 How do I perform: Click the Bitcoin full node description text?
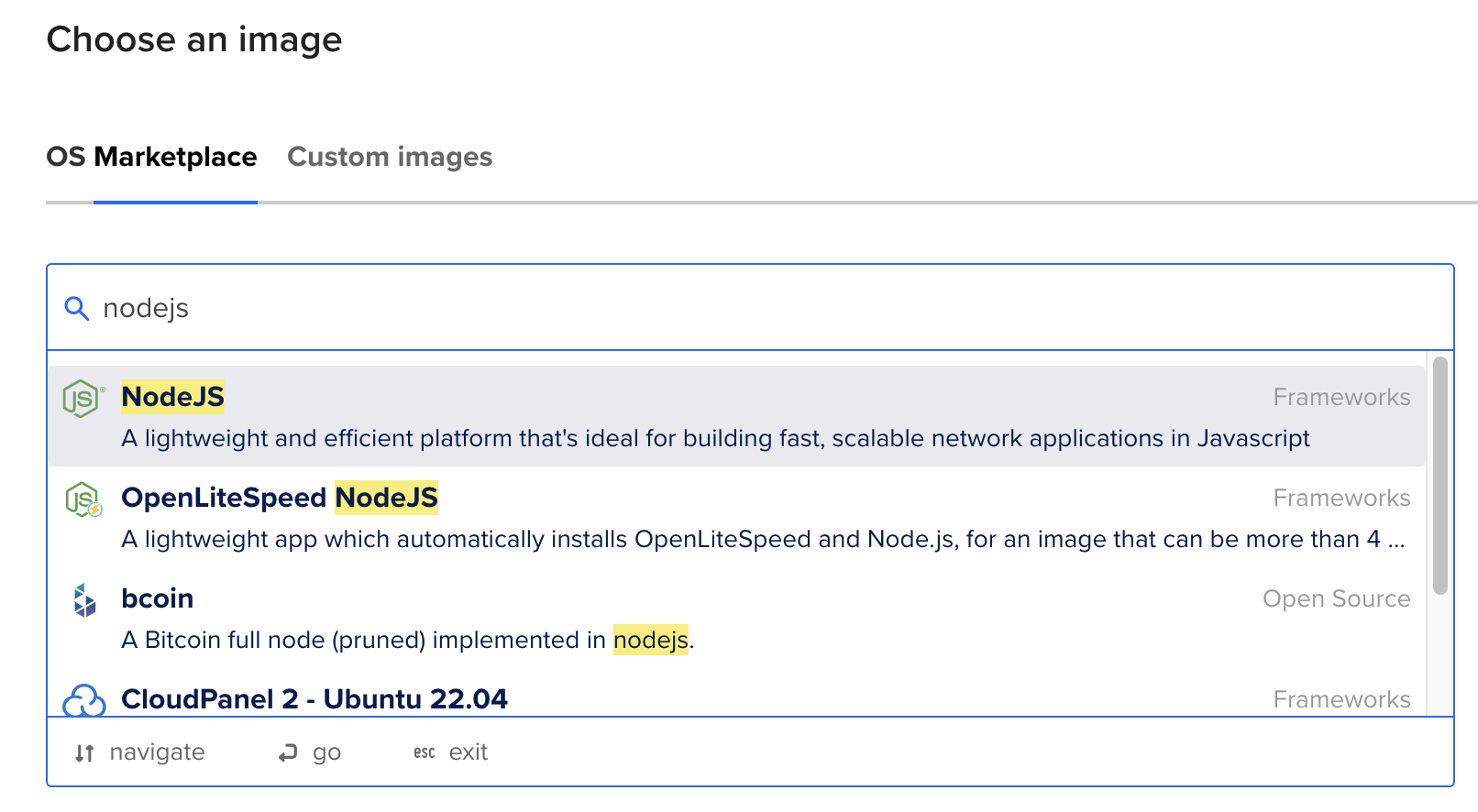408,640
